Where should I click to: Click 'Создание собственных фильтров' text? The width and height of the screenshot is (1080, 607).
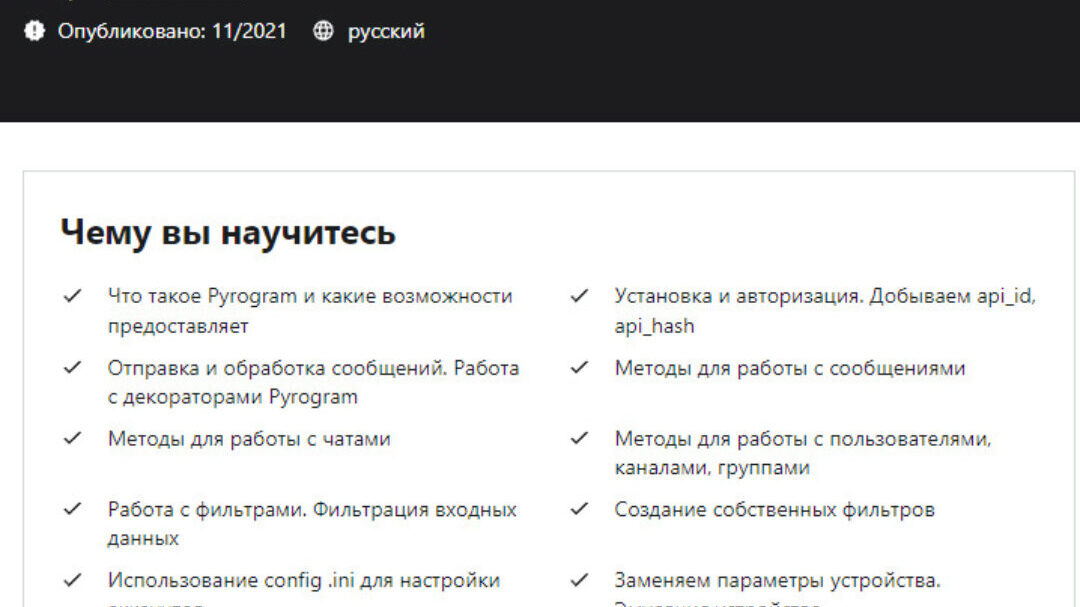[774, 509]
